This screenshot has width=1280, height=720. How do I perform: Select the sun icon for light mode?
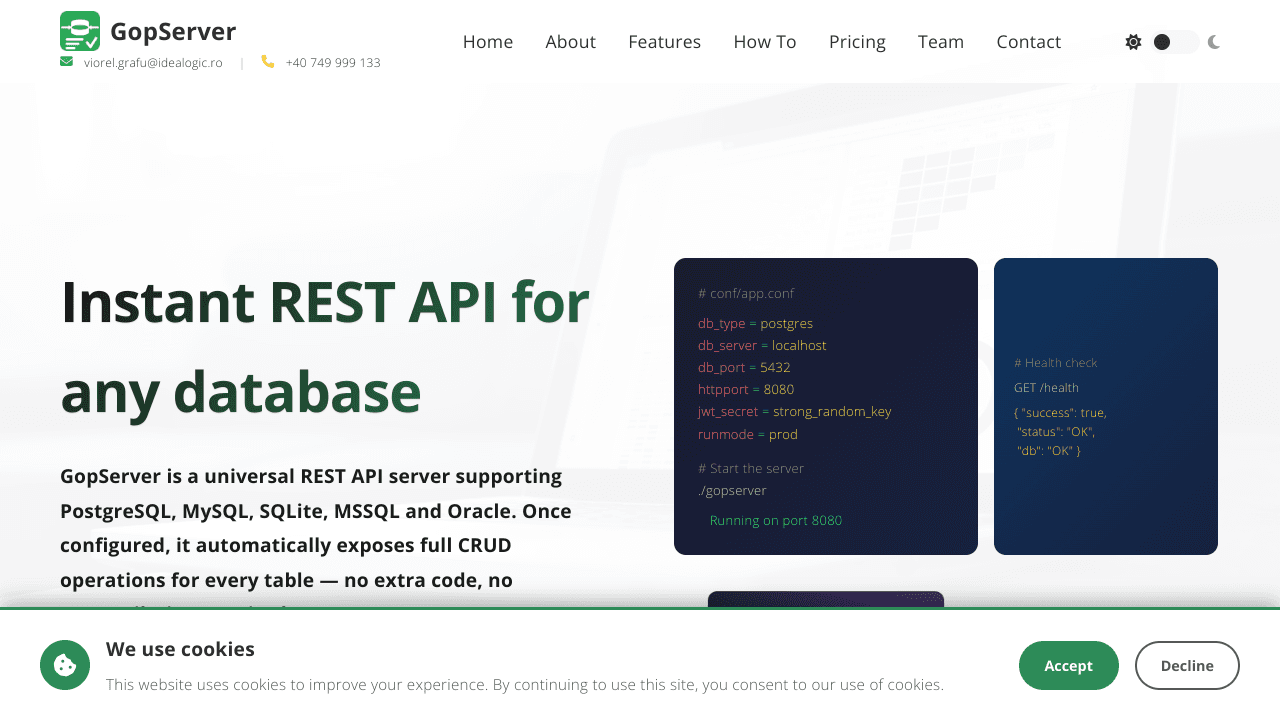(x=1133, y=41)
